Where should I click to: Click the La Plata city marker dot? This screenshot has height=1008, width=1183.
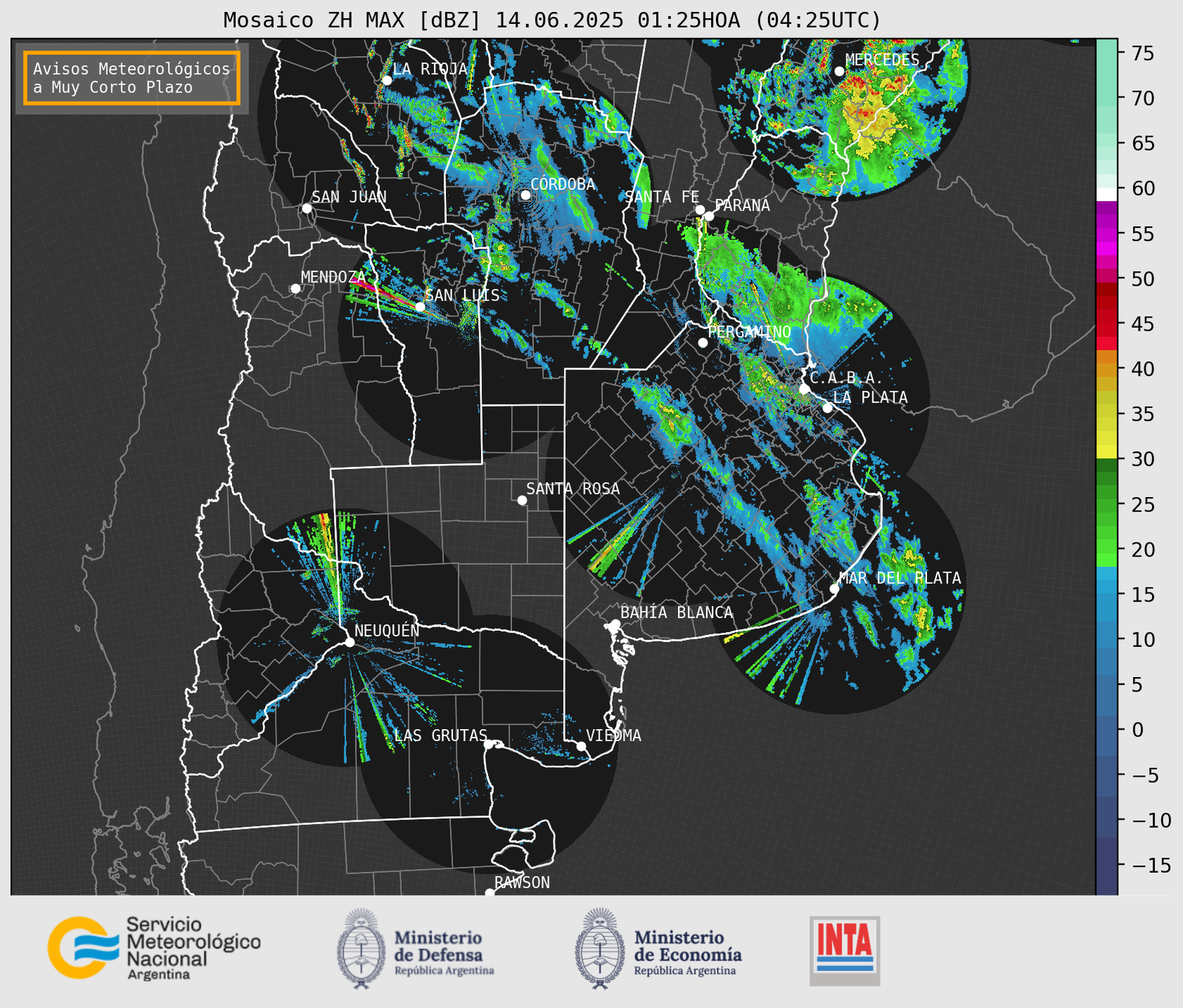pyautogui.click(x=827, y=408)
